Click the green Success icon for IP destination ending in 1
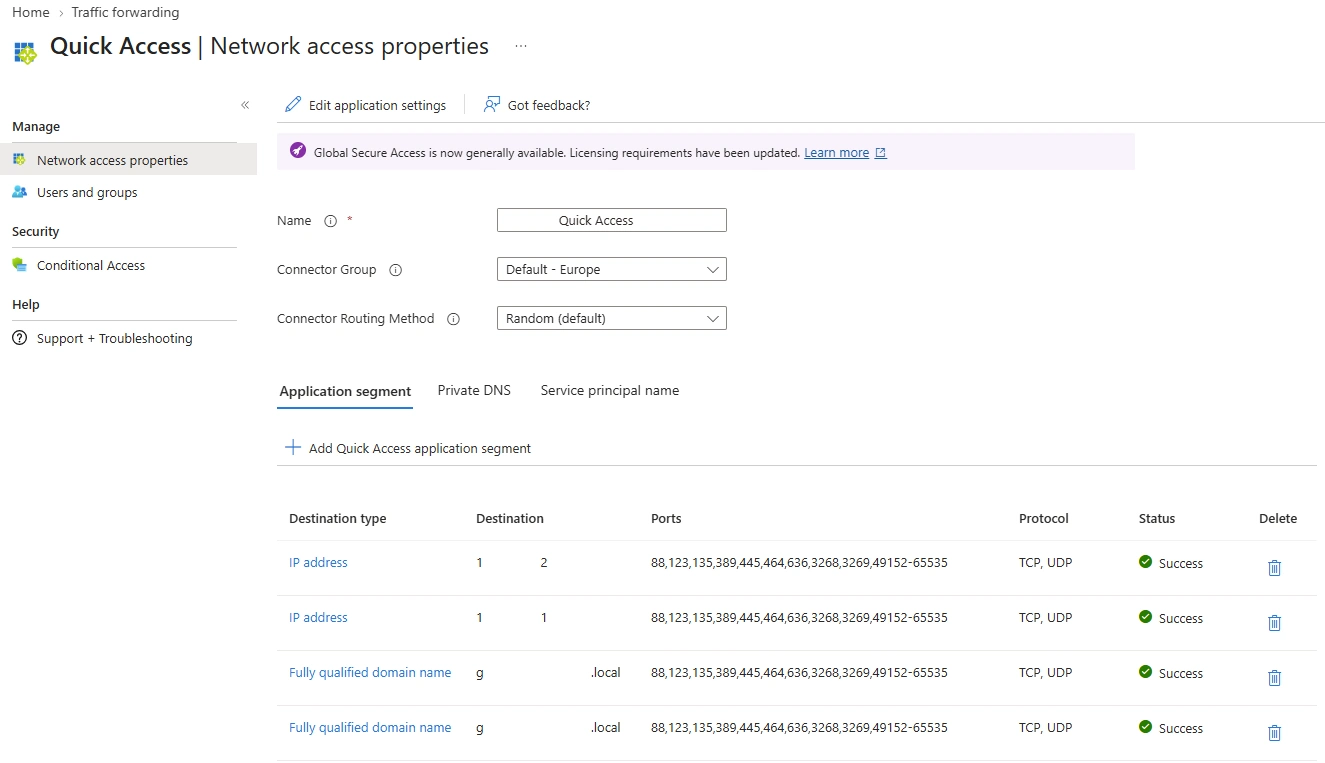 tap(1145, 617)
